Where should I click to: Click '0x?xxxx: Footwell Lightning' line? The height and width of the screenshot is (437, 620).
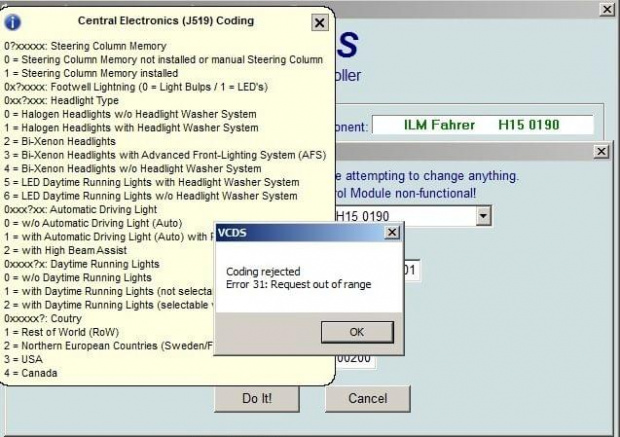(x=136, y=87)
